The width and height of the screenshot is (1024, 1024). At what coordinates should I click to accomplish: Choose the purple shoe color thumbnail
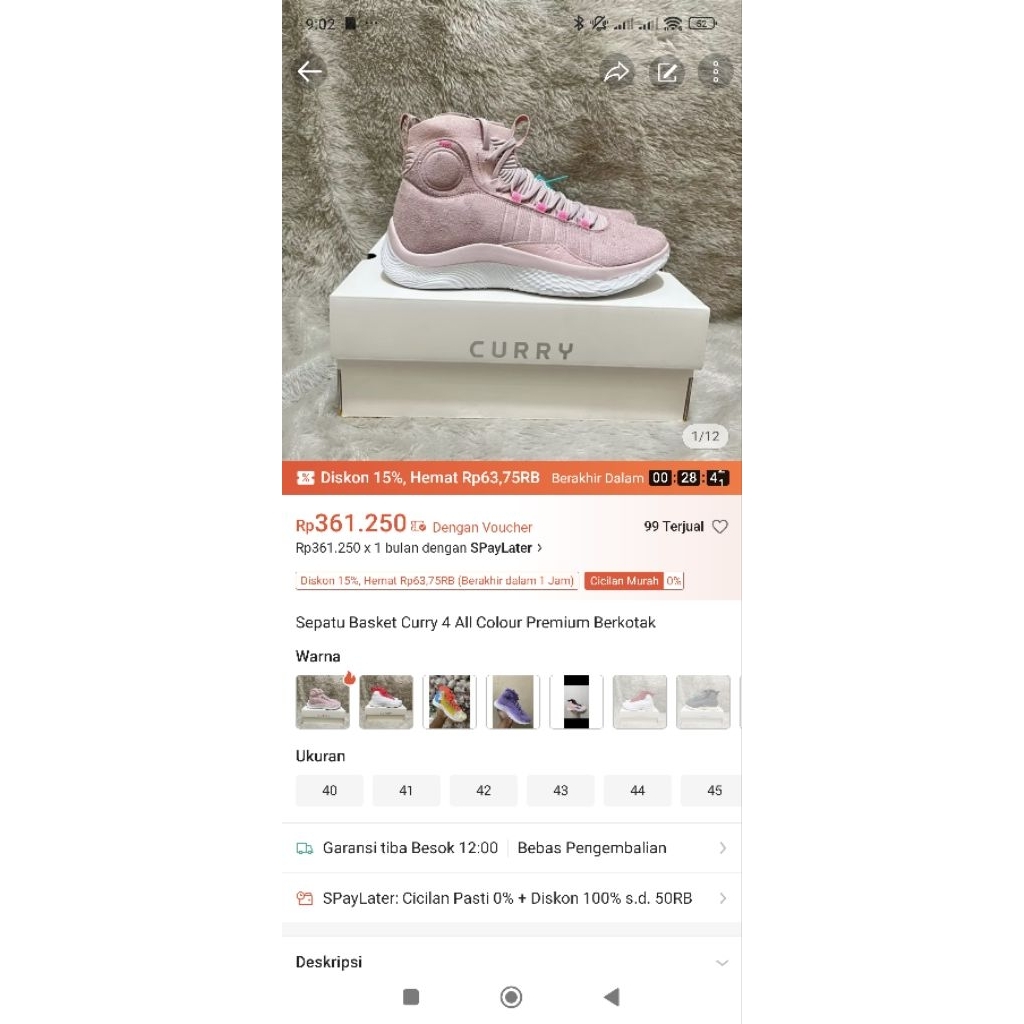point(513,702)
